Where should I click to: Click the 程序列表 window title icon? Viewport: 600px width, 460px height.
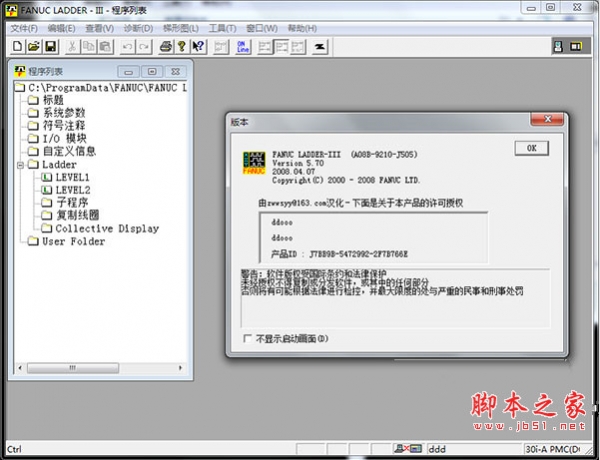(20, 71)
